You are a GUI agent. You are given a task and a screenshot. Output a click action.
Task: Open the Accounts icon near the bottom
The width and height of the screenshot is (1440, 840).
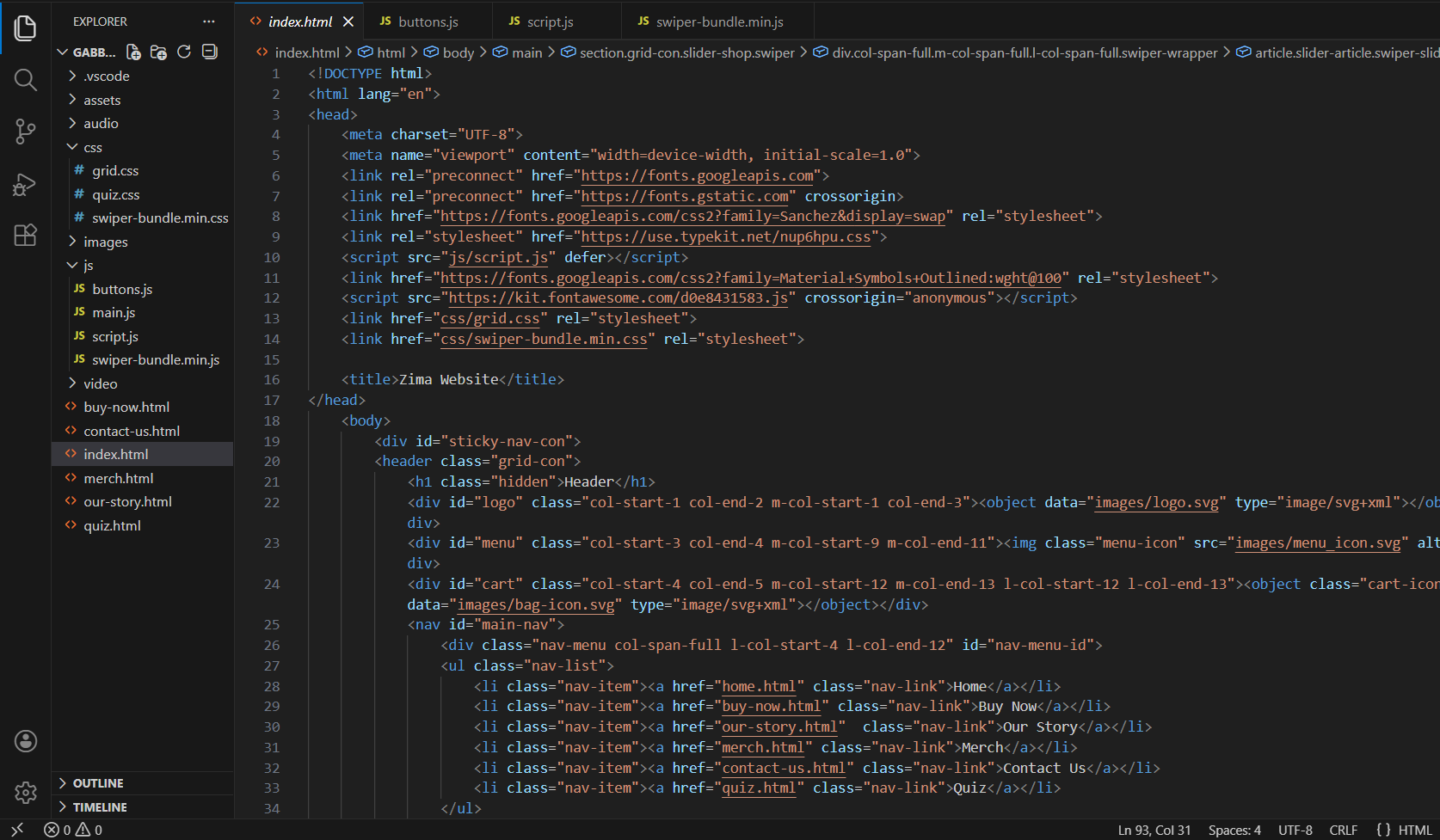[25, 740]
